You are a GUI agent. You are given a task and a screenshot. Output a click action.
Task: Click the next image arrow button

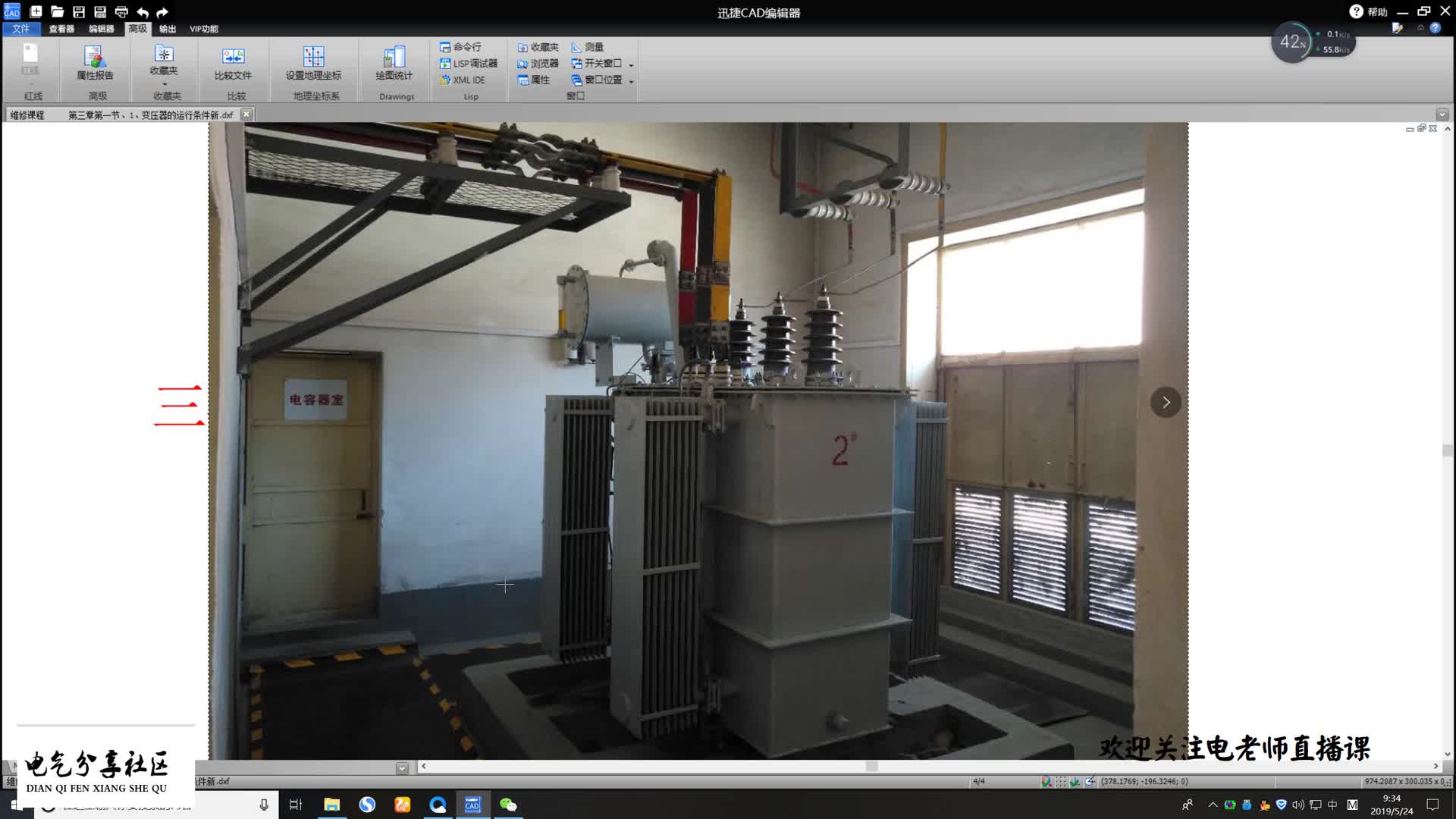[1166, 402]
